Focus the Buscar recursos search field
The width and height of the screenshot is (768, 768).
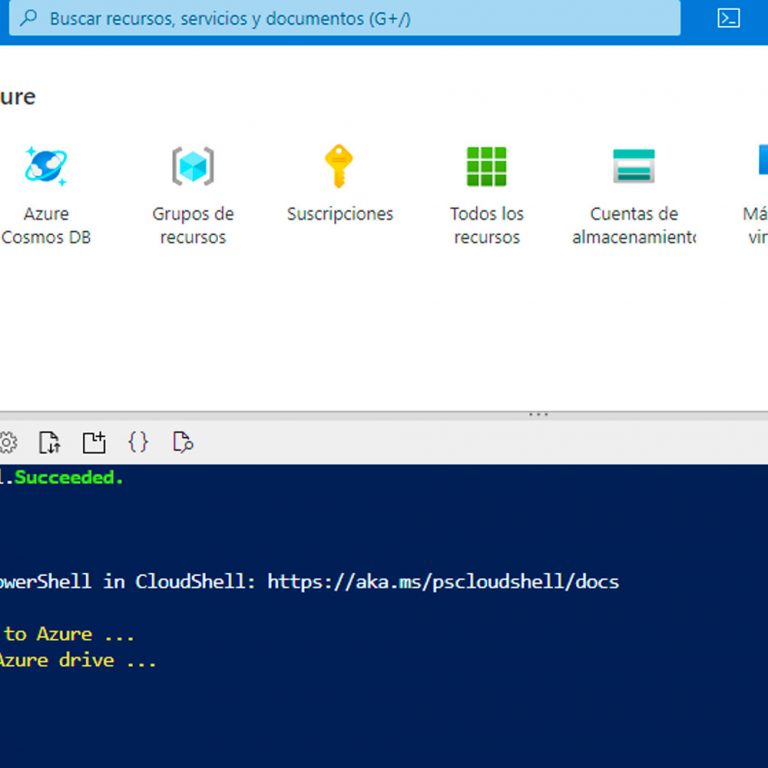(x=344, y=18)
